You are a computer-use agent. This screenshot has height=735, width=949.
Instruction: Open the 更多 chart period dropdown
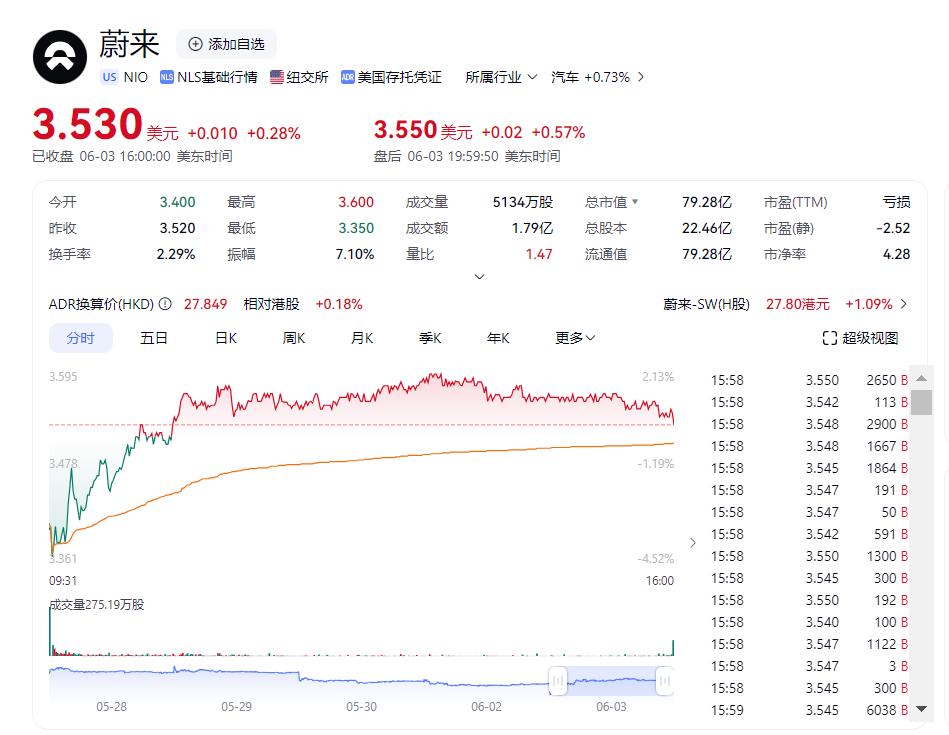coord(575,338)
